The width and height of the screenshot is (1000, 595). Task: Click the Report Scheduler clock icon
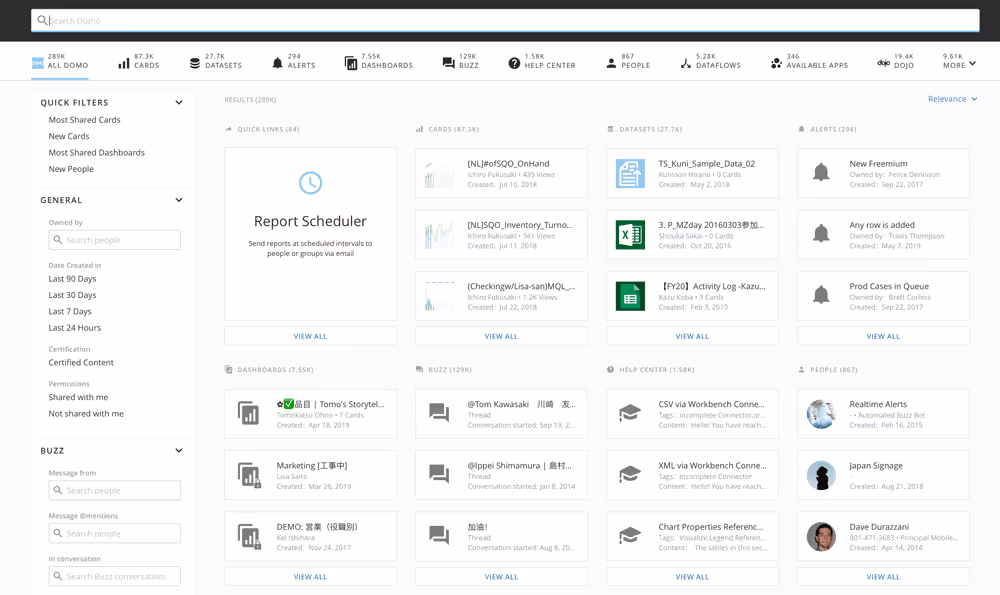(311, 183)
